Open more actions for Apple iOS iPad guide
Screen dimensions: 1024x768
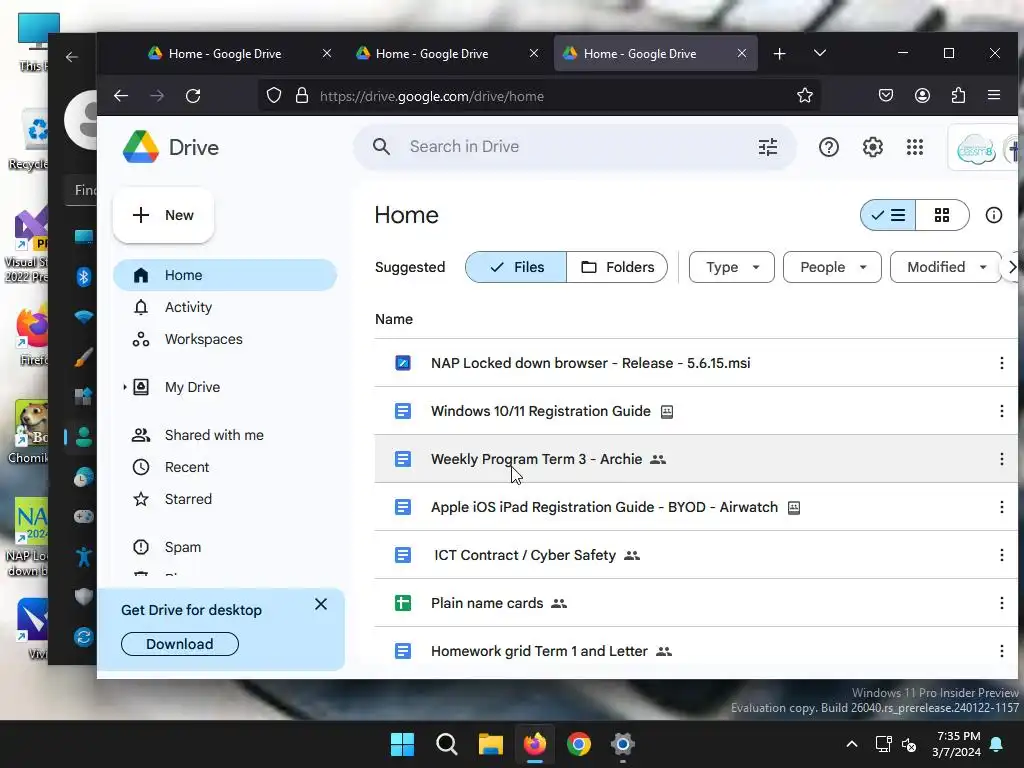pos(1001,507)
